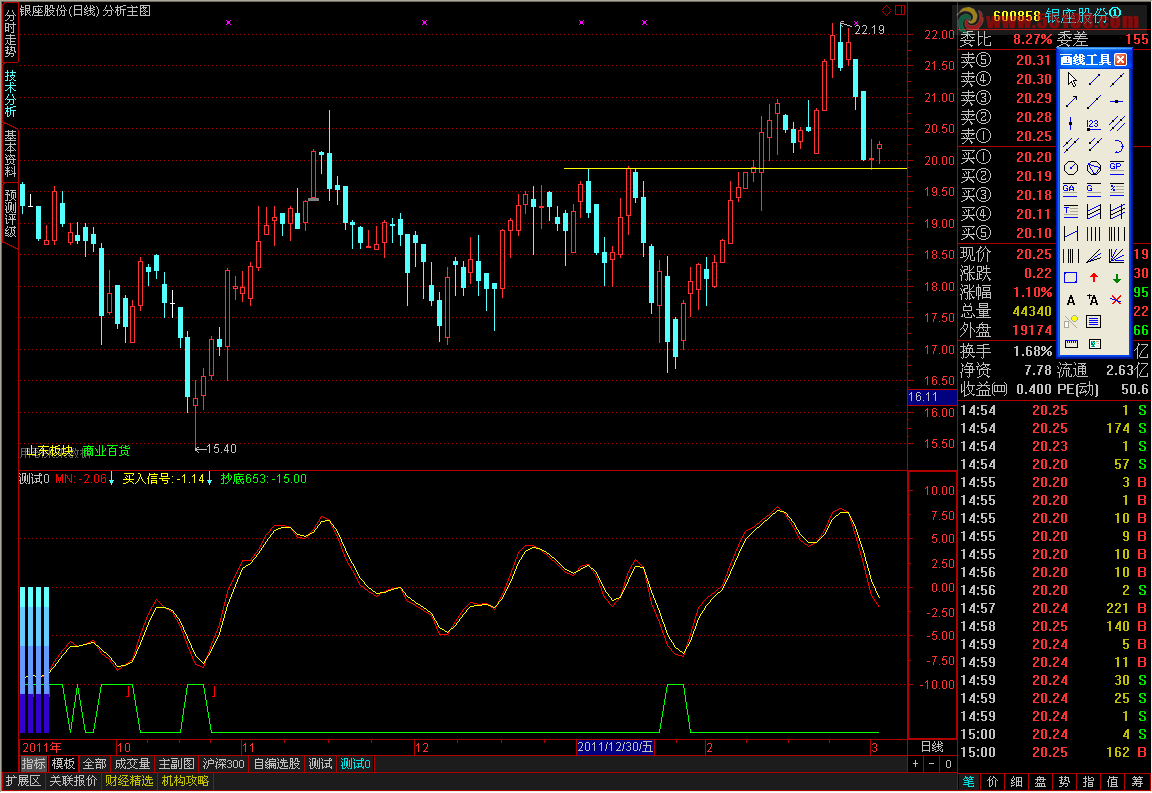The image size is (1152, 793).
Task: Close the 画线工具 toolbox
Action: pyautogui.click(x=1120, y=60)
